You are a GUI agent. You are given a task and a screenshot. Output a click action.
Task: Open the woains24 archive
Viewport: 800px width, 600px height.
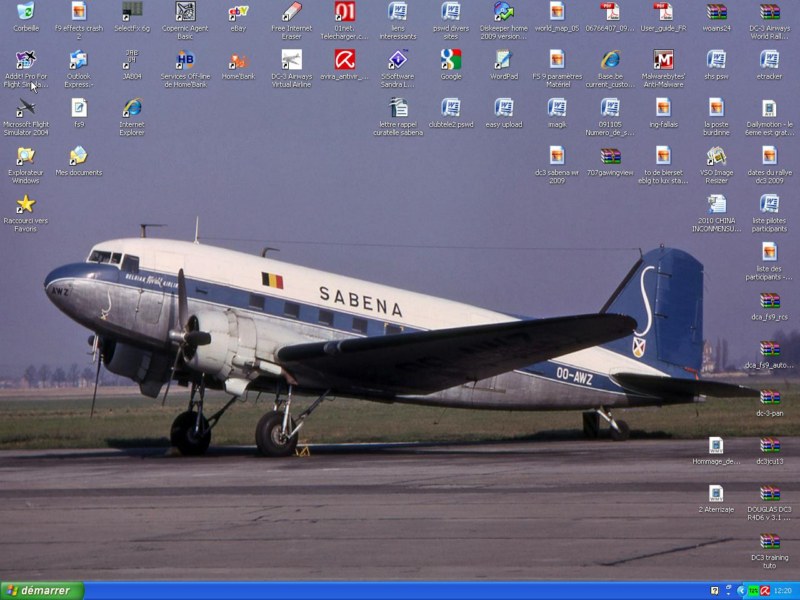[716, 11]
